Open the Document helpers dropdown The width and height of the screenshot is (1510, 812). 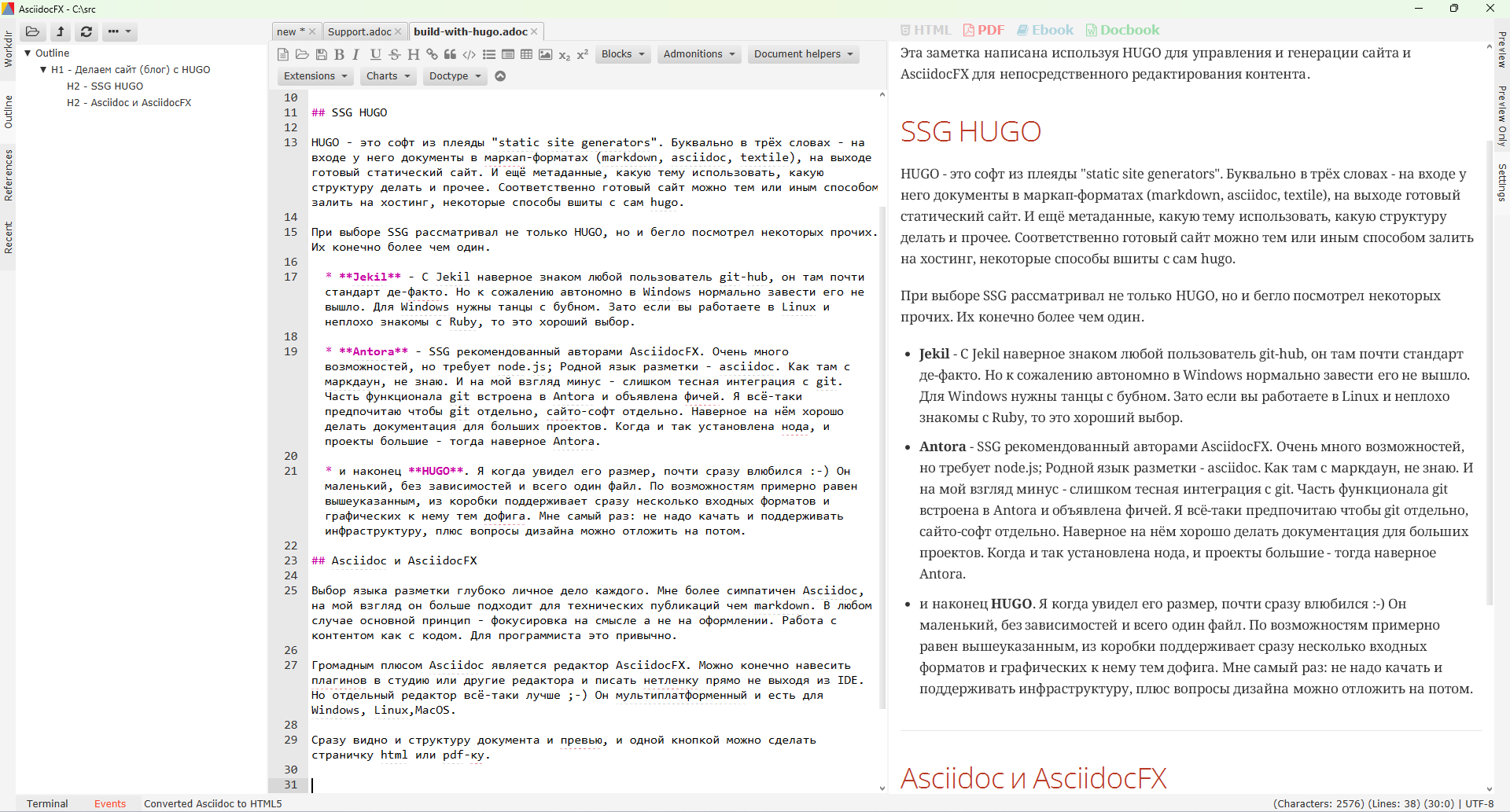[803, 54]
